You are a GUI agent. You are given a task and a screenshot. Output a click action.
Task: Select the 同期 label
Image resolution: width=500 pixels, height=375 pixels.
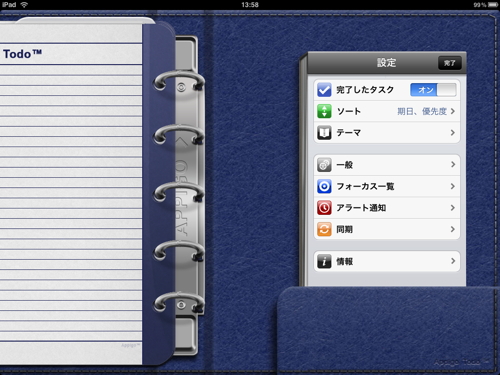[x=345, y=229]
